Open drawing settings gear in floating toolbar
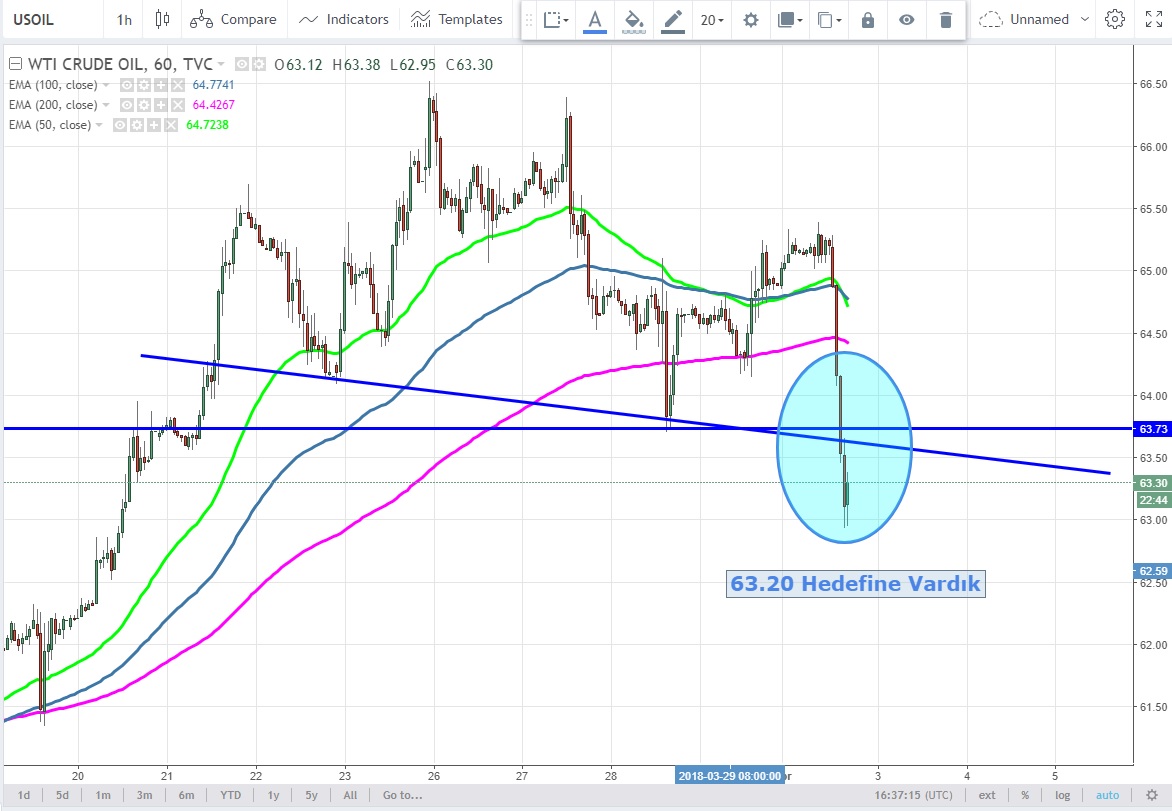This screenshot has height=811, width=1172. coord(751,19)
